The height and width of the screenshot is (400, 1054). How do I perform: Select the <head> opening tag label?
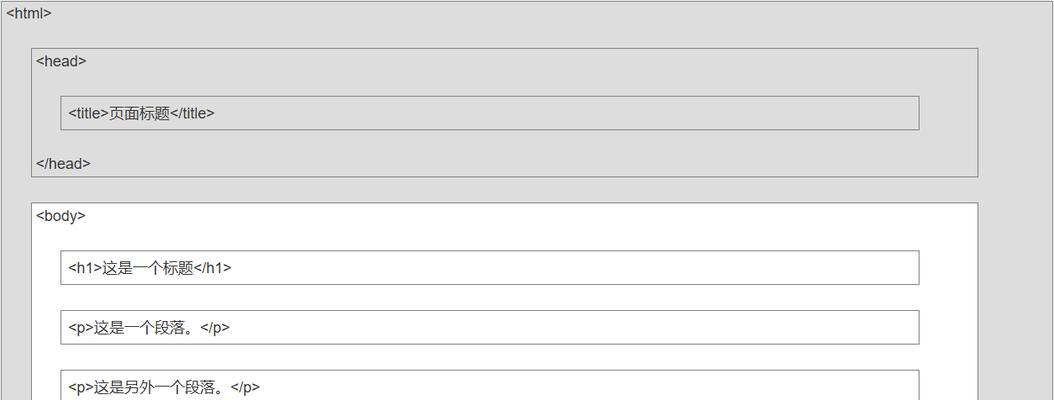pyautogui.click(x=61, y=61)
